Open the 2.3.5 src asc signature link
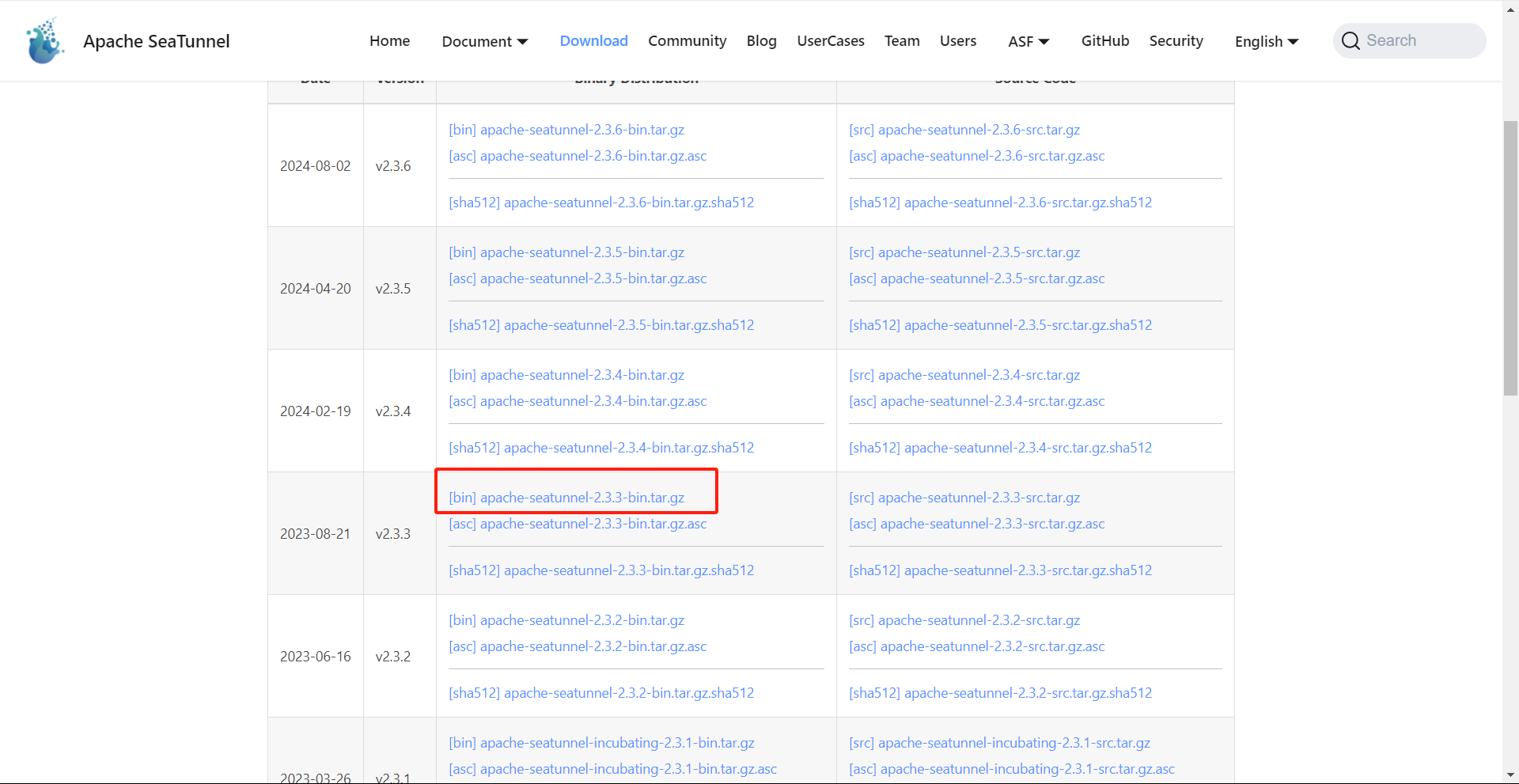Image resolution: width=1519 pixels, height=784 pixels. click(977, 278)
